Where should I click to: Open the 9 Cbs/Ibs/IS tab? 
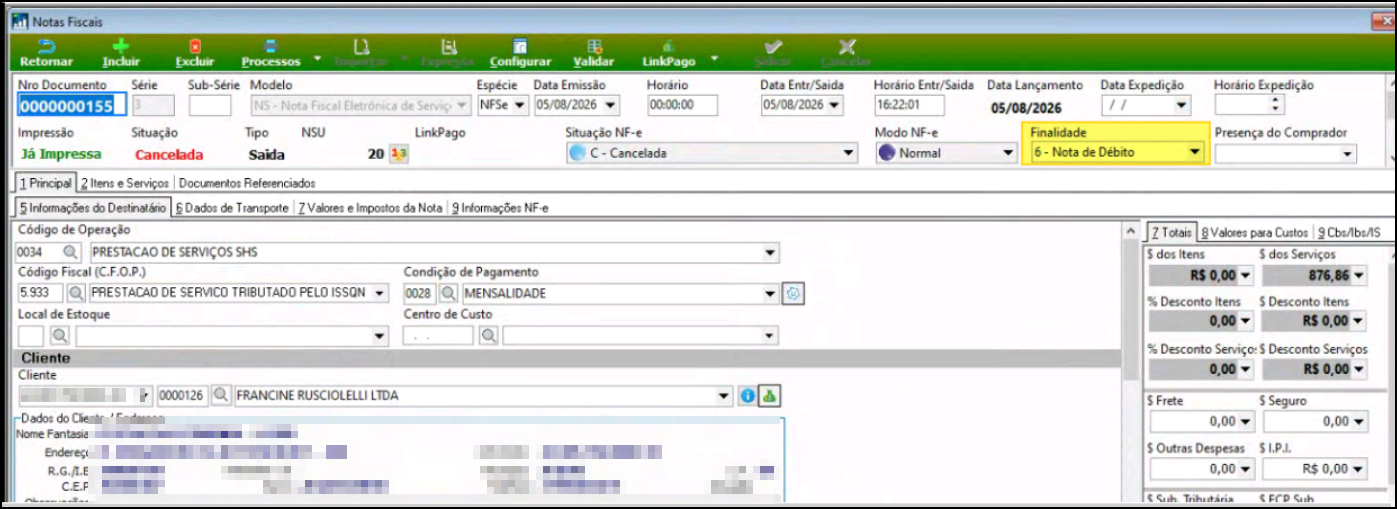pyautogui.click(x=1349, y=232)
